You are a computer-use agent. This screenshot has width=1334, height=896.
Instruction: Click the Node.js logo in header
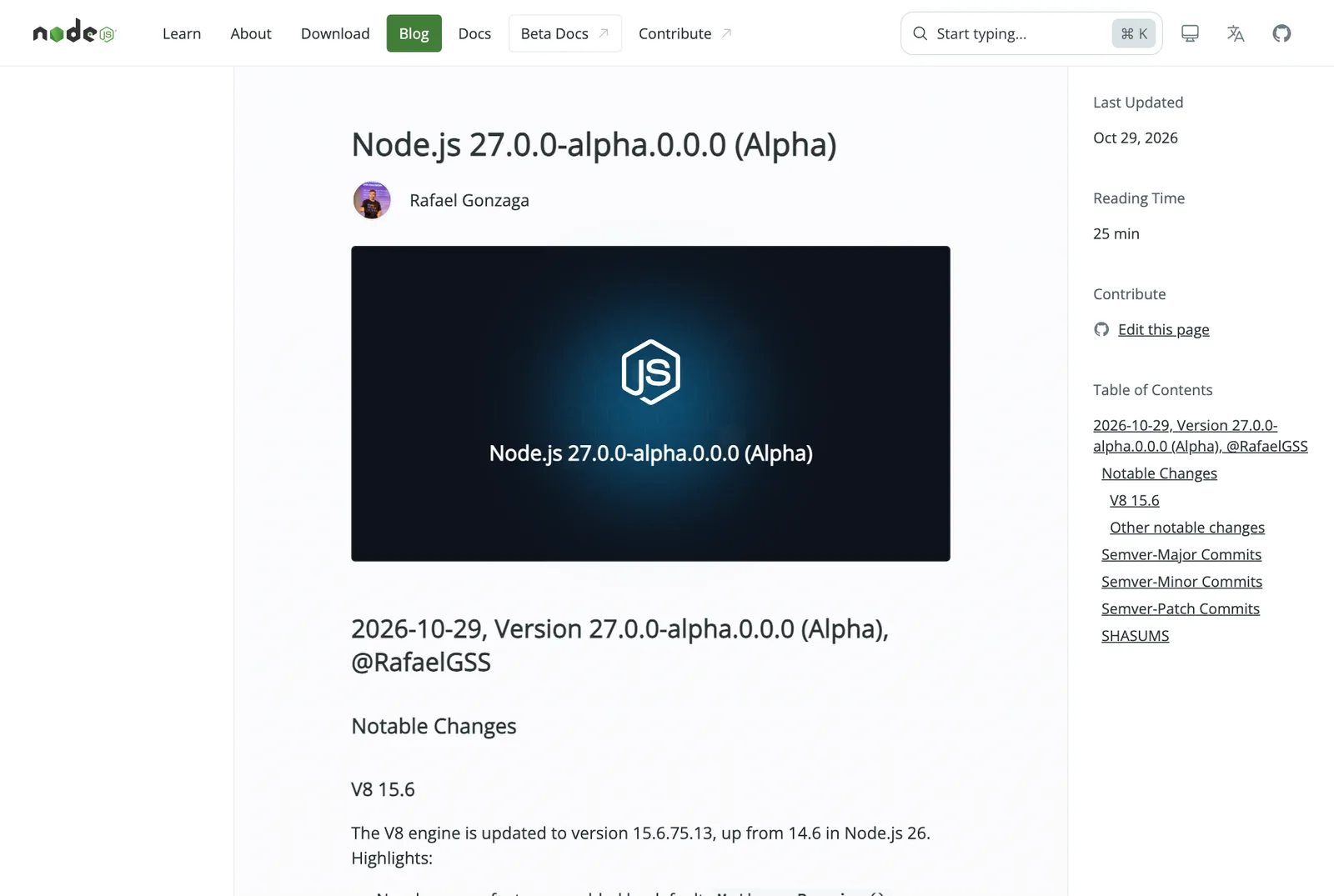tap(74, 33)
